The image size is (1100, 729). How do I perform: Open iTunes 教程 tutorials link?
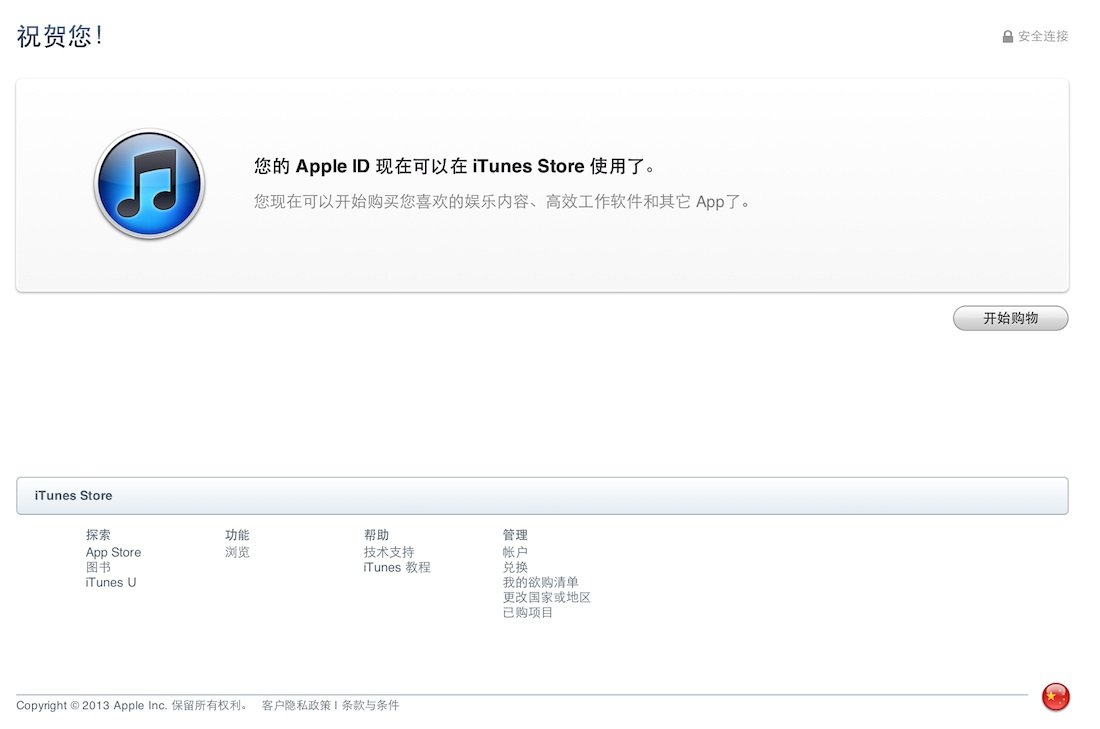point(397,567)
